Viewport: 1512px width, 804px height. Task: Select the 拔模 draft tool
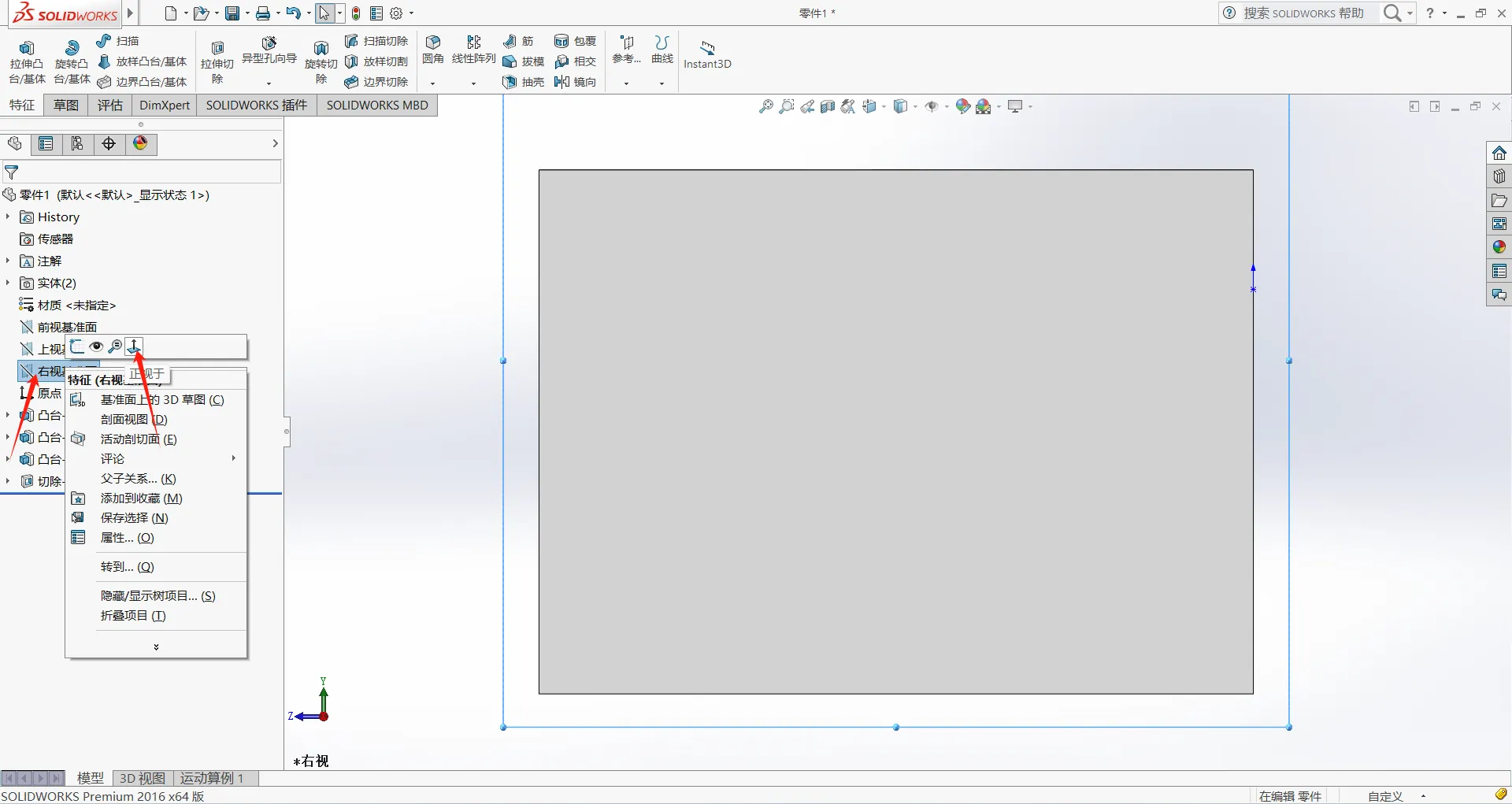[x=524, y=61]
